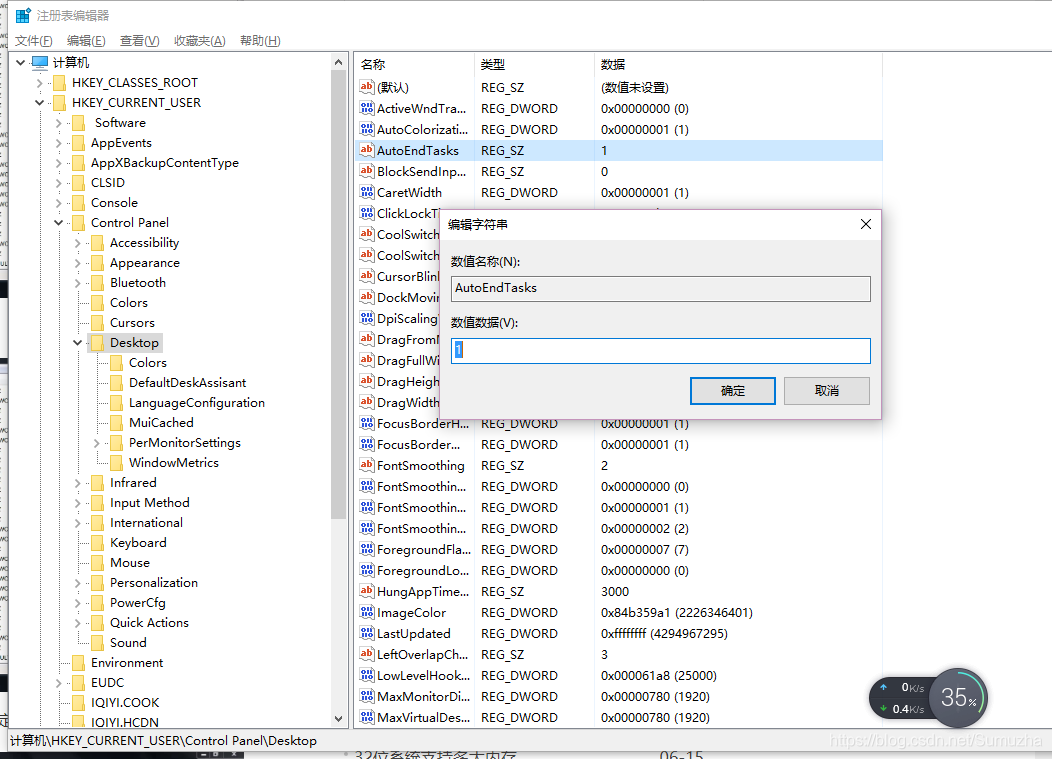Click the string icon beside (默认) value
The width and height of the screenshot is (1052, 759).
pyautogui.click(x=366, y=87)
